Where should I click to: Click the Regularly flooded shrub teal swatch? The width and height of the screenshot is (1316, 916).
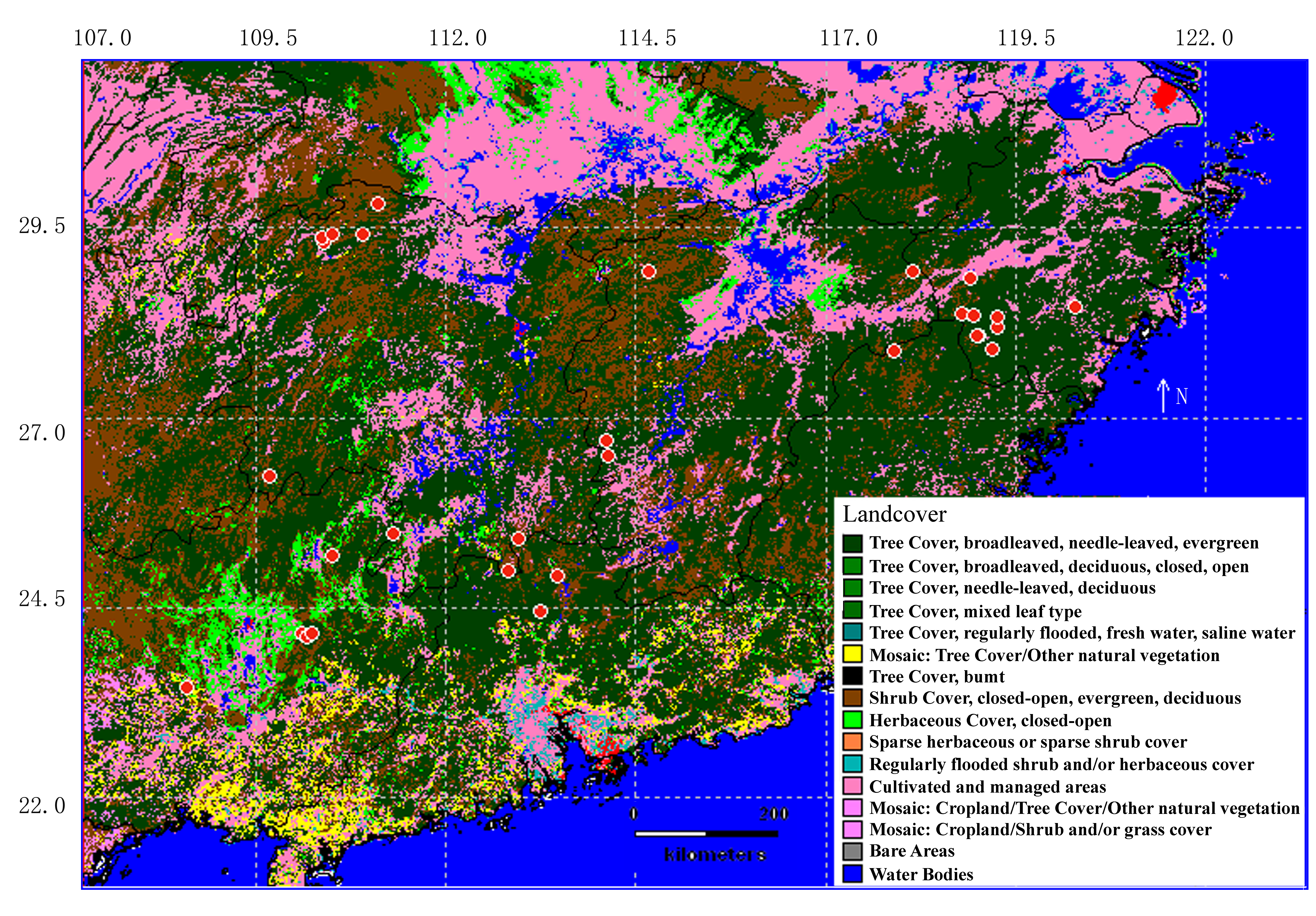(x=852, y=764)
